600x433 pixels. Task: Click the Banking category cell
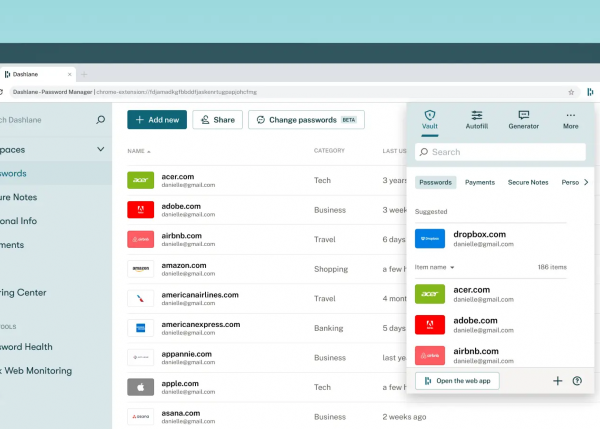point(328,328)
